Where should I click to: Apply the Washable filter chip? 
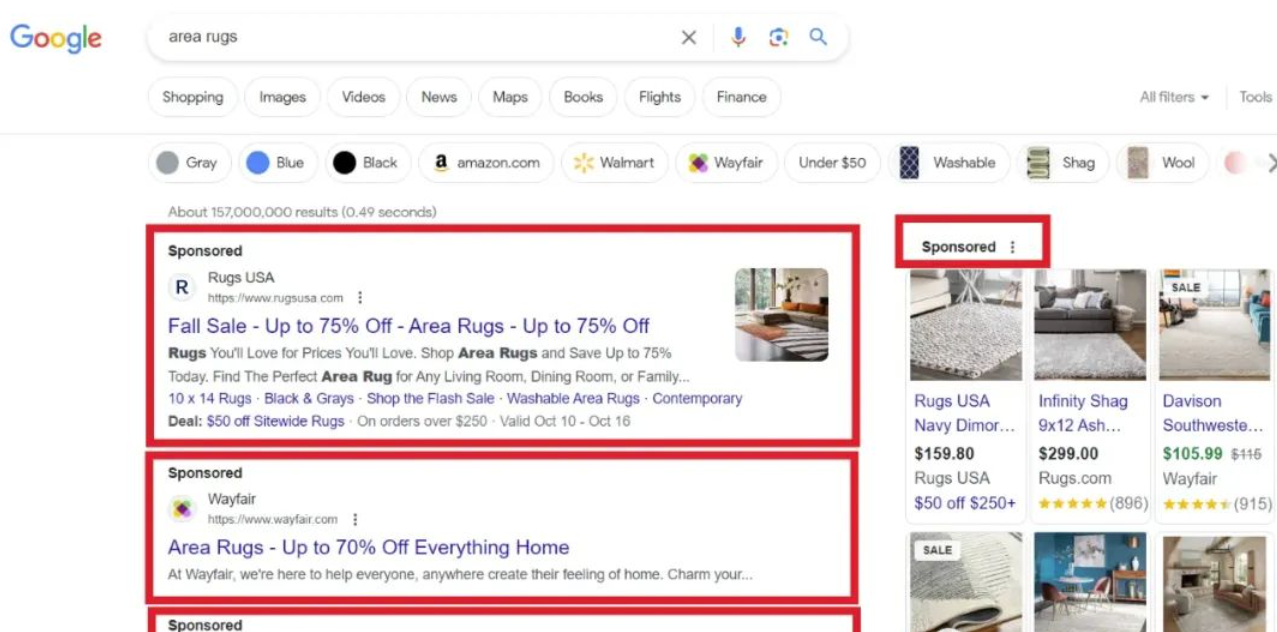pos(948,163)
